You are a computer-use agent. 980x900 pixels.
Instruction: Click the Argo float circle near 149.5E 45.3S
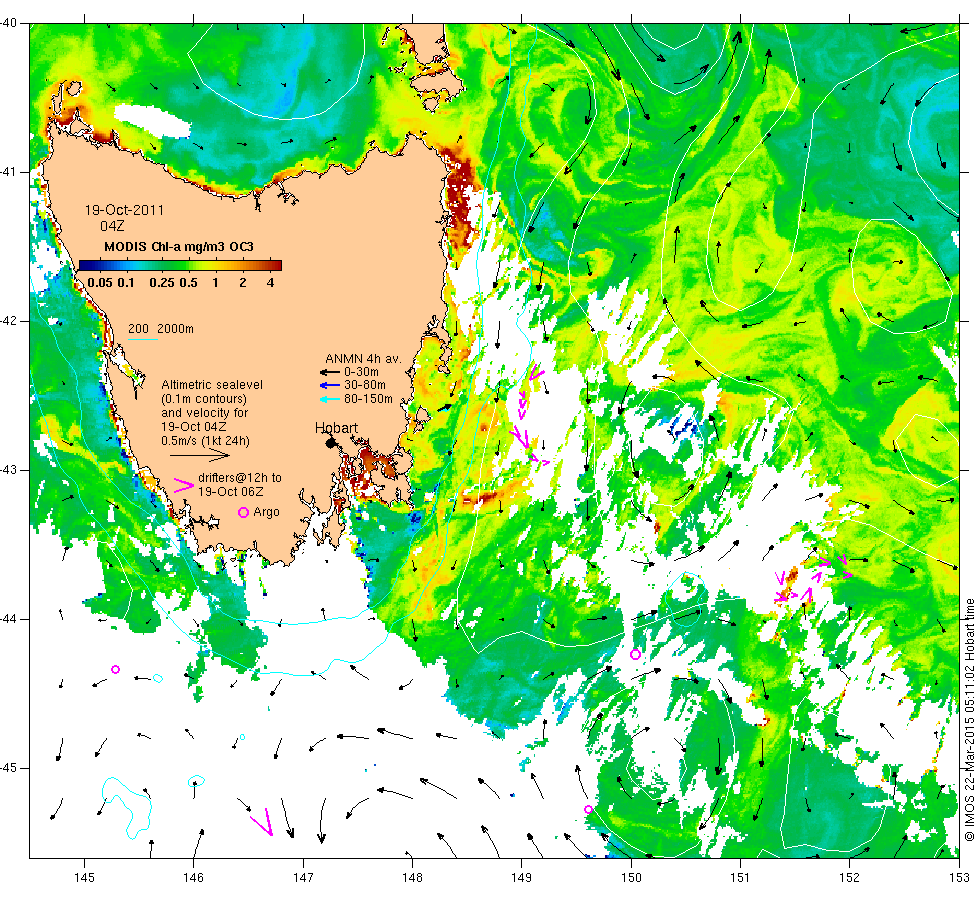tap(588, 809)
